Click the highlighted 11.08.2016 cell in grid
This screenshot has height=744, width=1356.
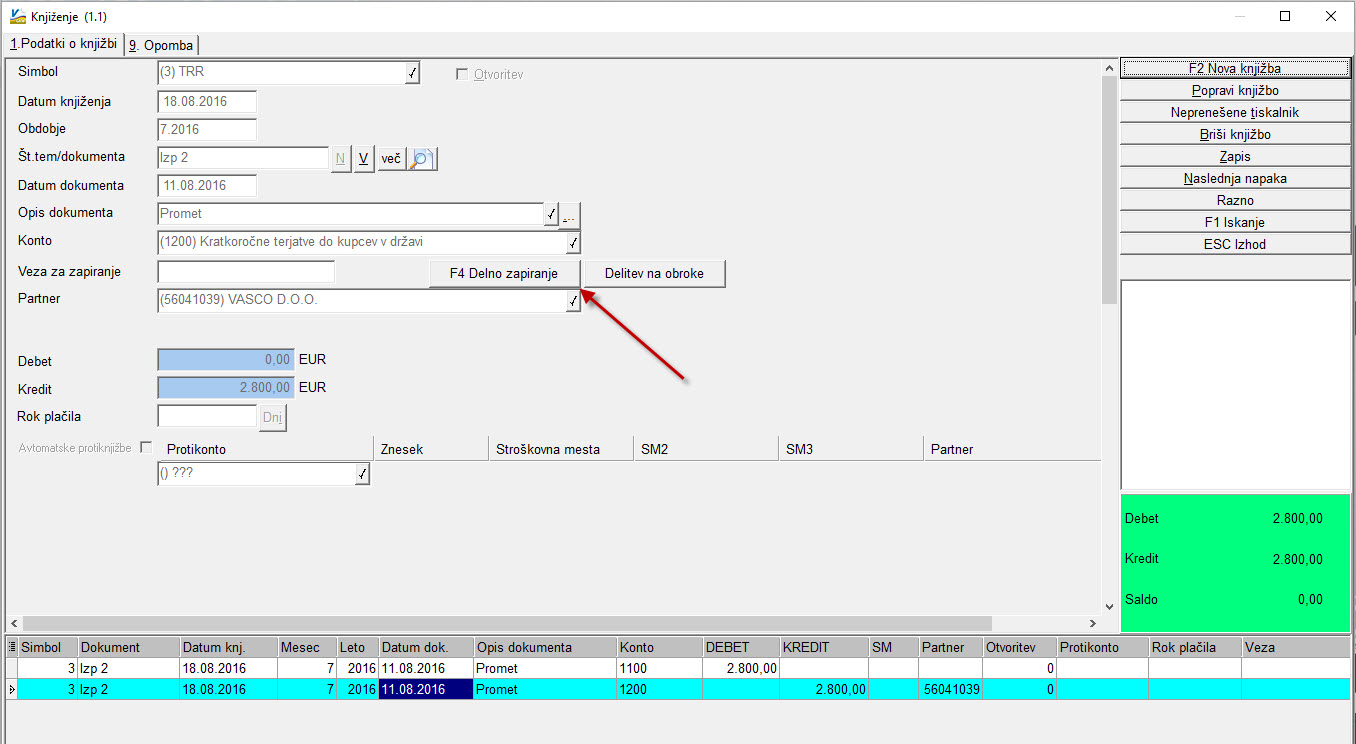[426, 689]
